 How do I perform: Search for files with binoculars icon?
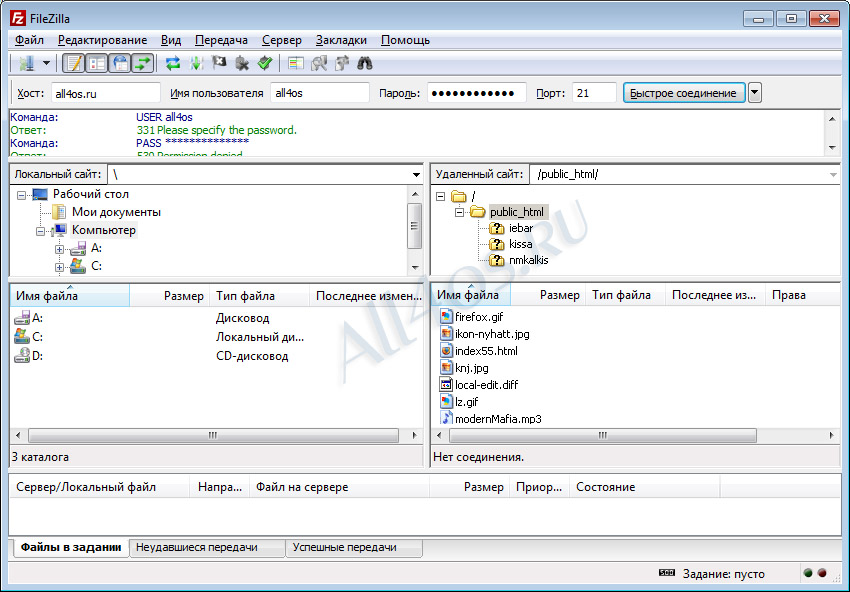(364, 63)
